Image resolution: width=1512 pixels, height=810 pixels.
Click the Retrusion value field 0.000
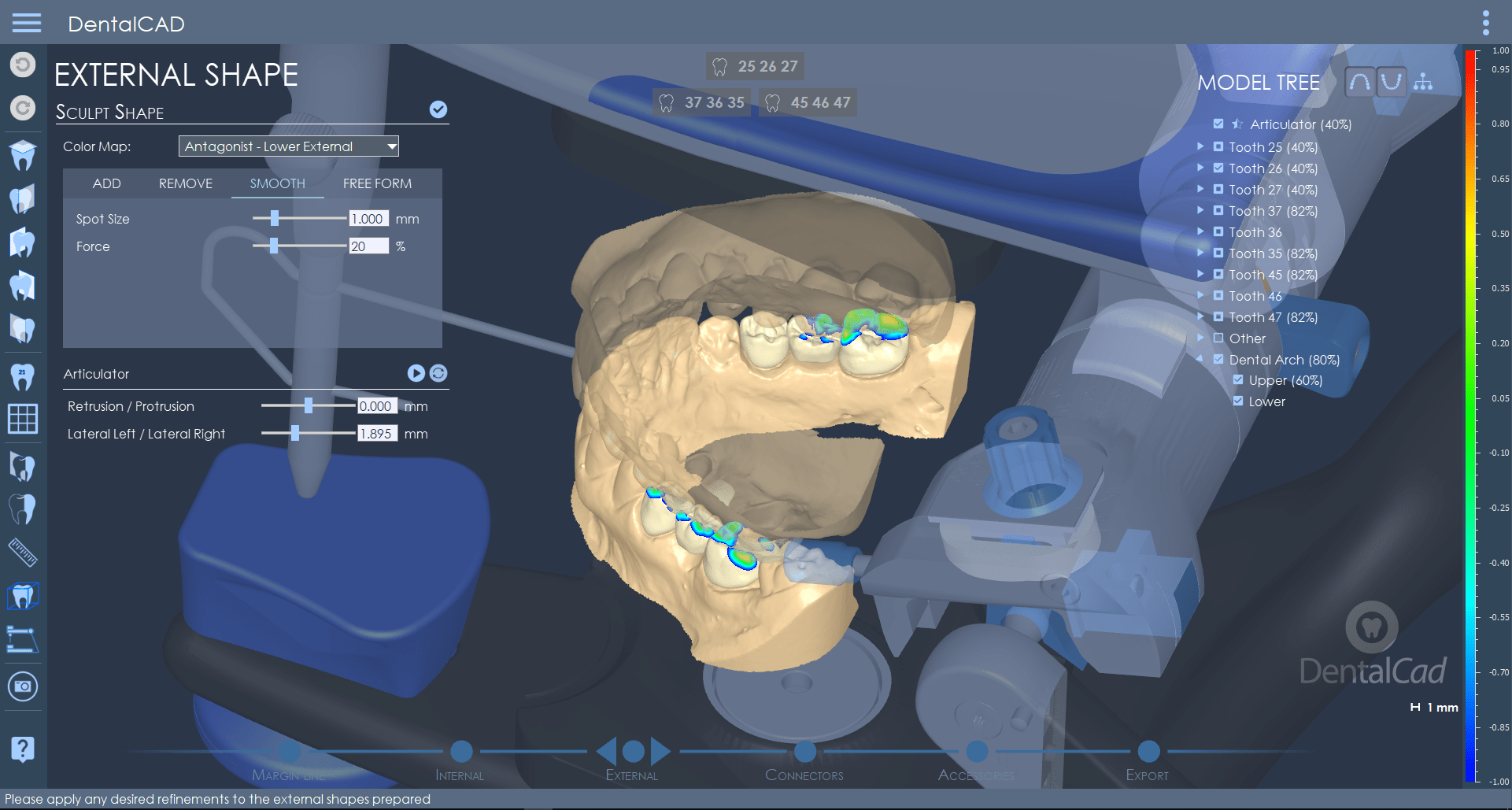pos(377,406)
